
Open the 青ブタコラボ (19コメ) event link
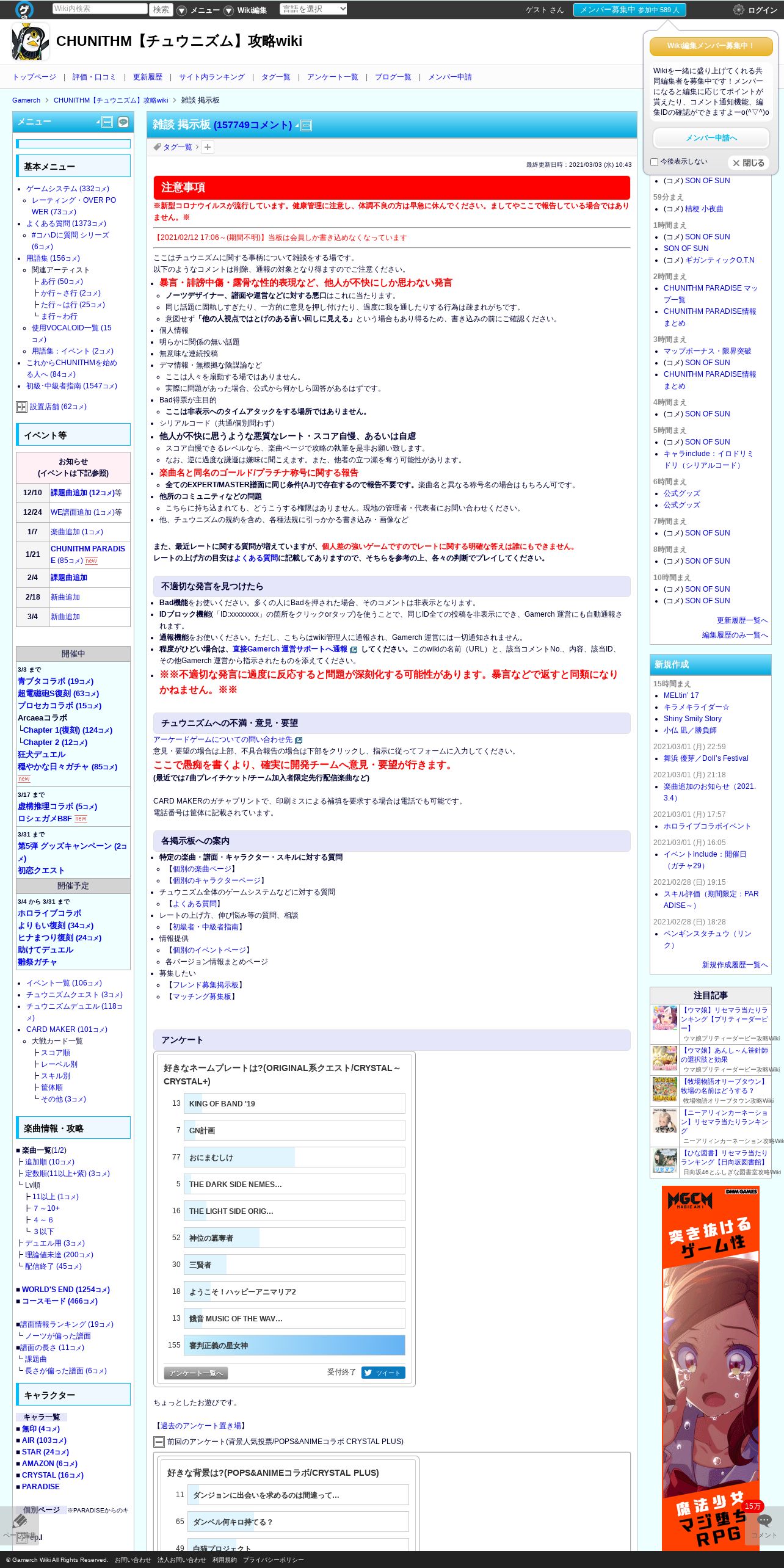[56, 681]
